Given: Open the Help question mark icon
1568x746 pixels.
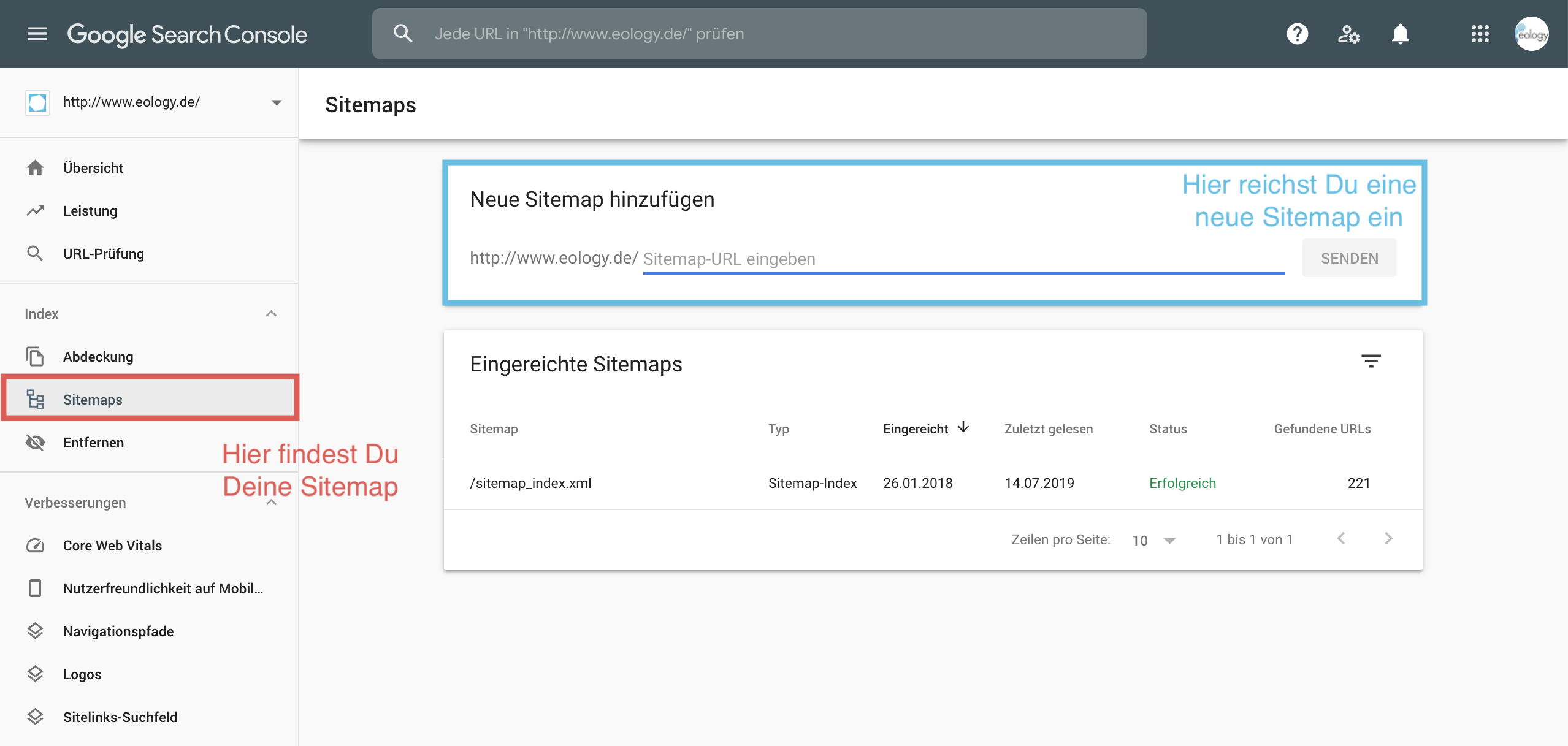Looking at the screenshot, I should [1297, 34].
